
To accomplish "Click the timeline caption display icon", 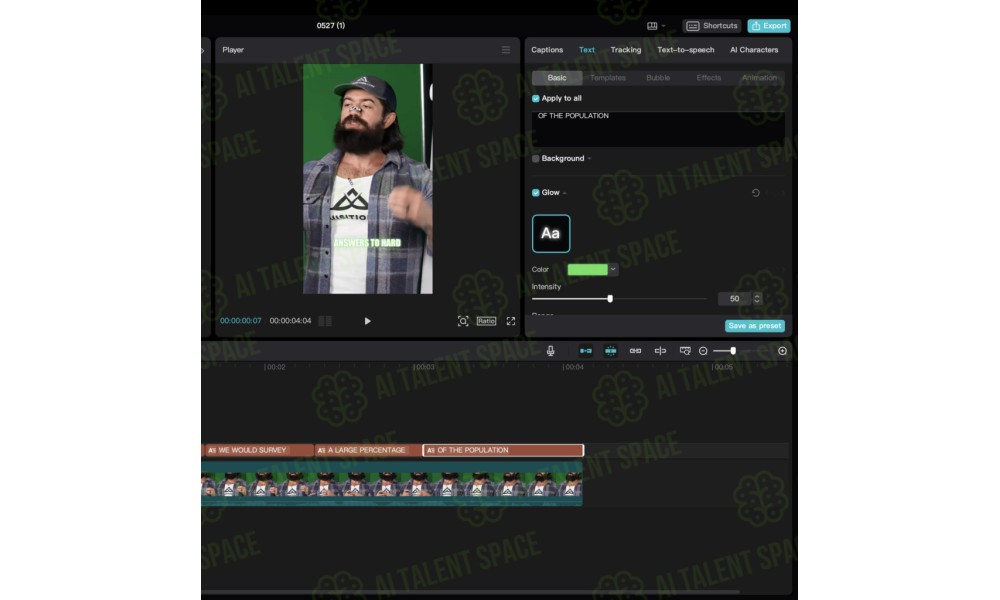I will [x=685, y=351].
